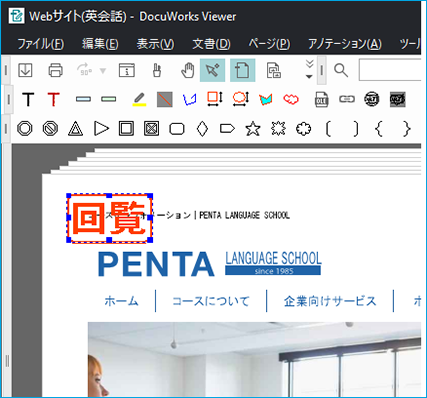
Task: Click the printer icon
Action: coord(55,70)
